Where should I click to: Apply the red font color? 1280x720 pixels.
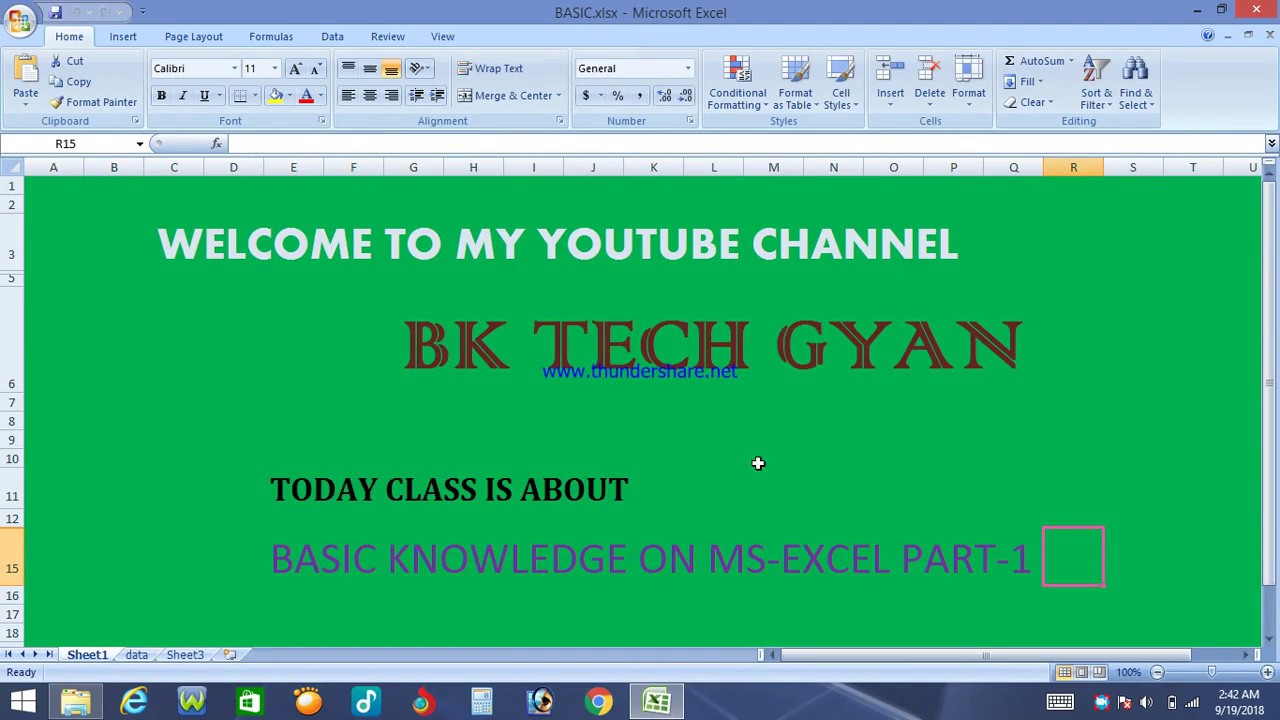(x=307, y=95)
